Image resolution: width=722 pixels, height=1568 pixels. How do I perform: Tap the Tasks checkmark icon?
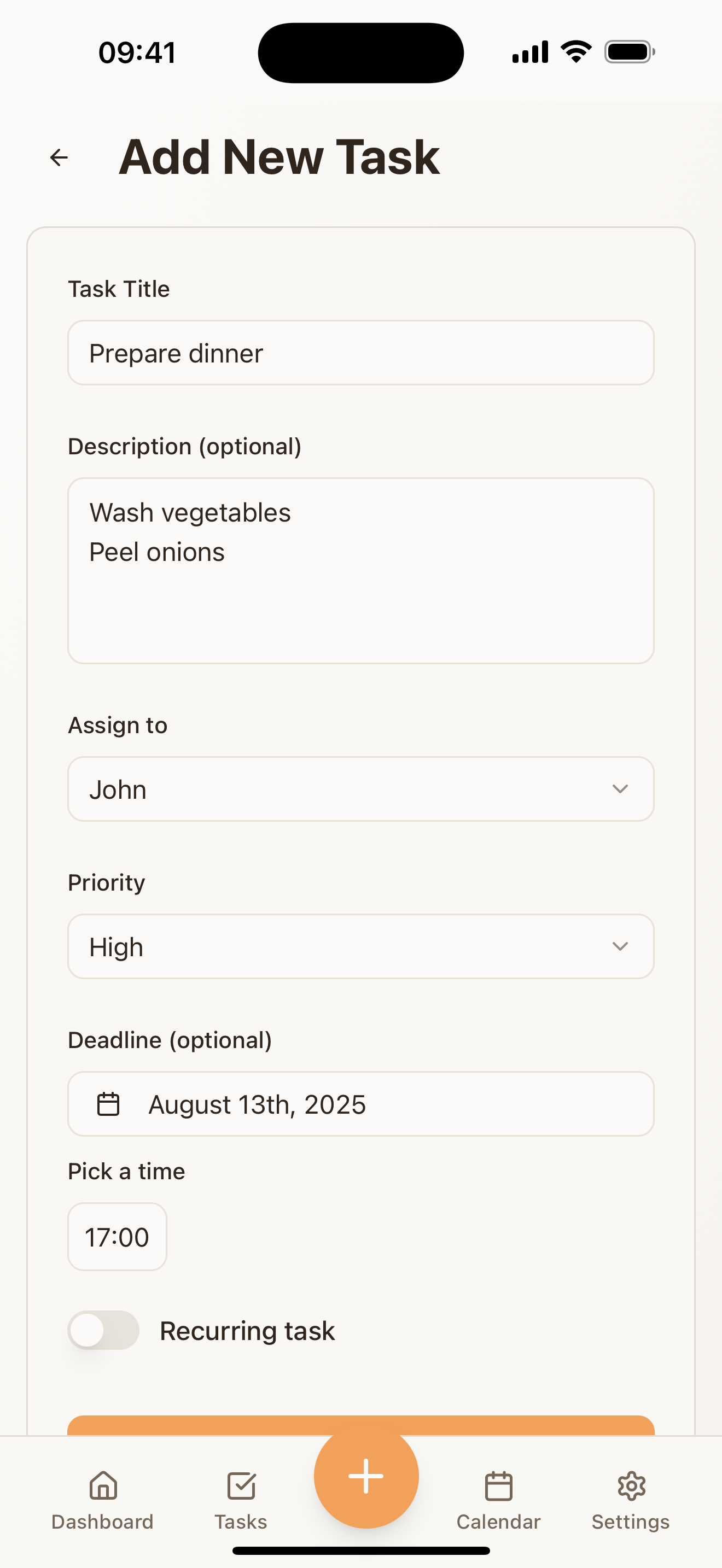click(241, 1486)
